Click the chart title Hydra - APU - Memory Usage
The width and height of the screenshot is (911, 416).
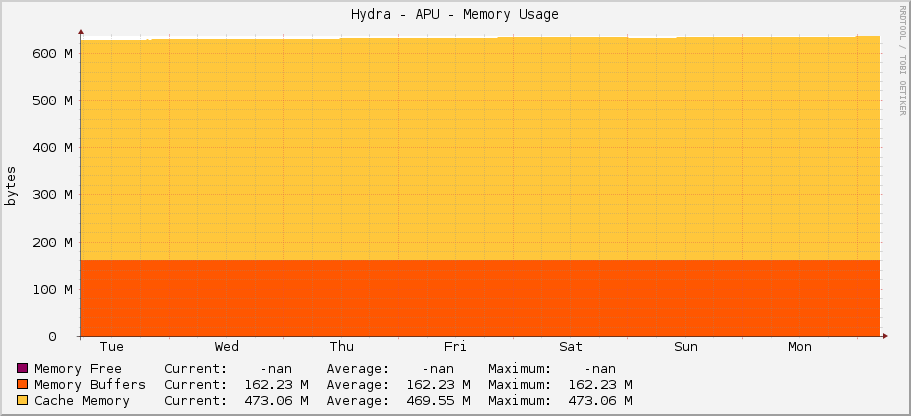point(454,15)
